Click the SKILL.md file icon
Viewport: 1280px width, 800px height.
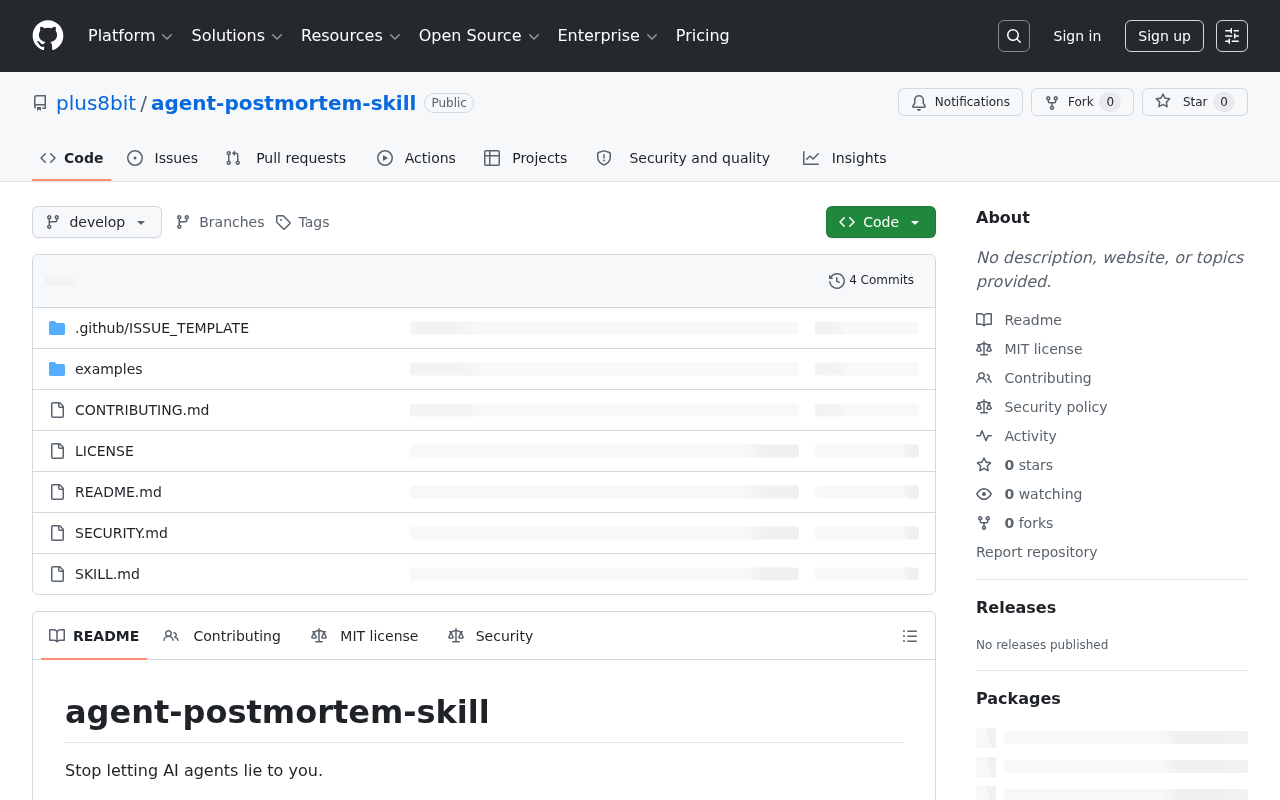click(57, 574)
